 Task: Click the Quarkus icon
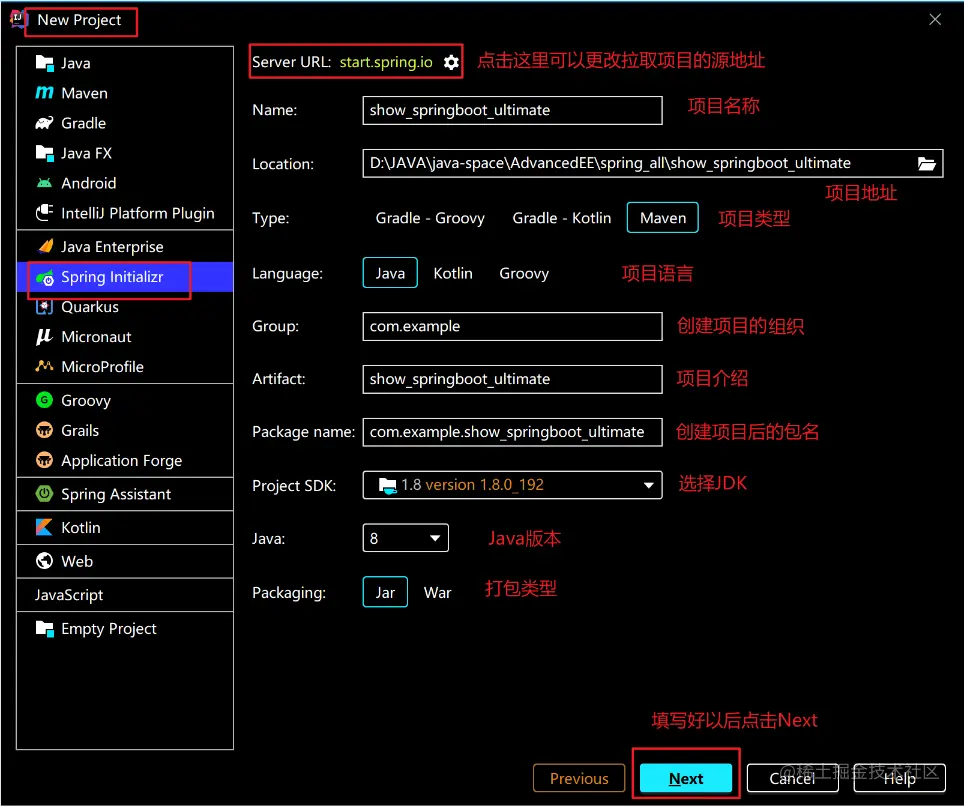point(44,307)
